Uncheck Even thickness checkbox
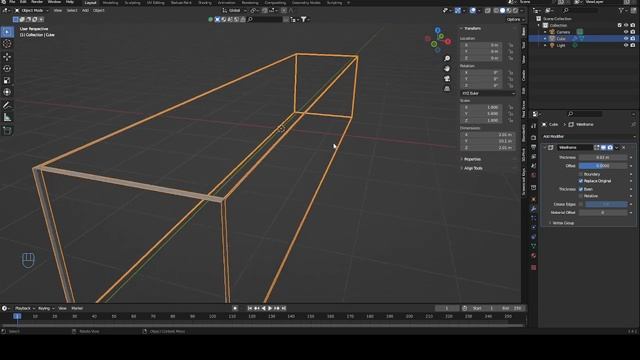640x360 pixels. point(581,189)
